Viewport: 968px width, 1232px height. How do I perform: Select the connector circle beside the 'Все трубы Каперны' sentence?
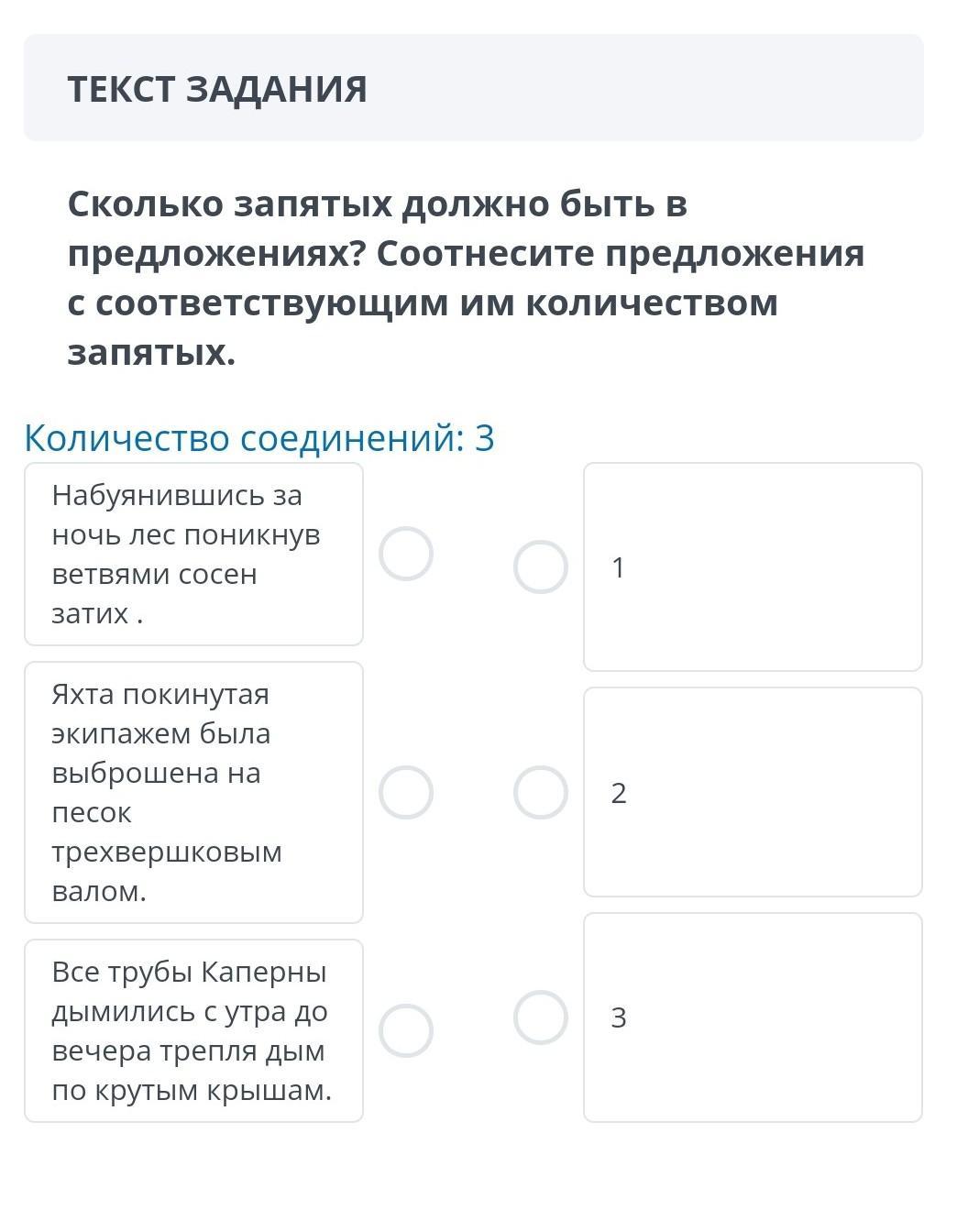point(406,1030)
